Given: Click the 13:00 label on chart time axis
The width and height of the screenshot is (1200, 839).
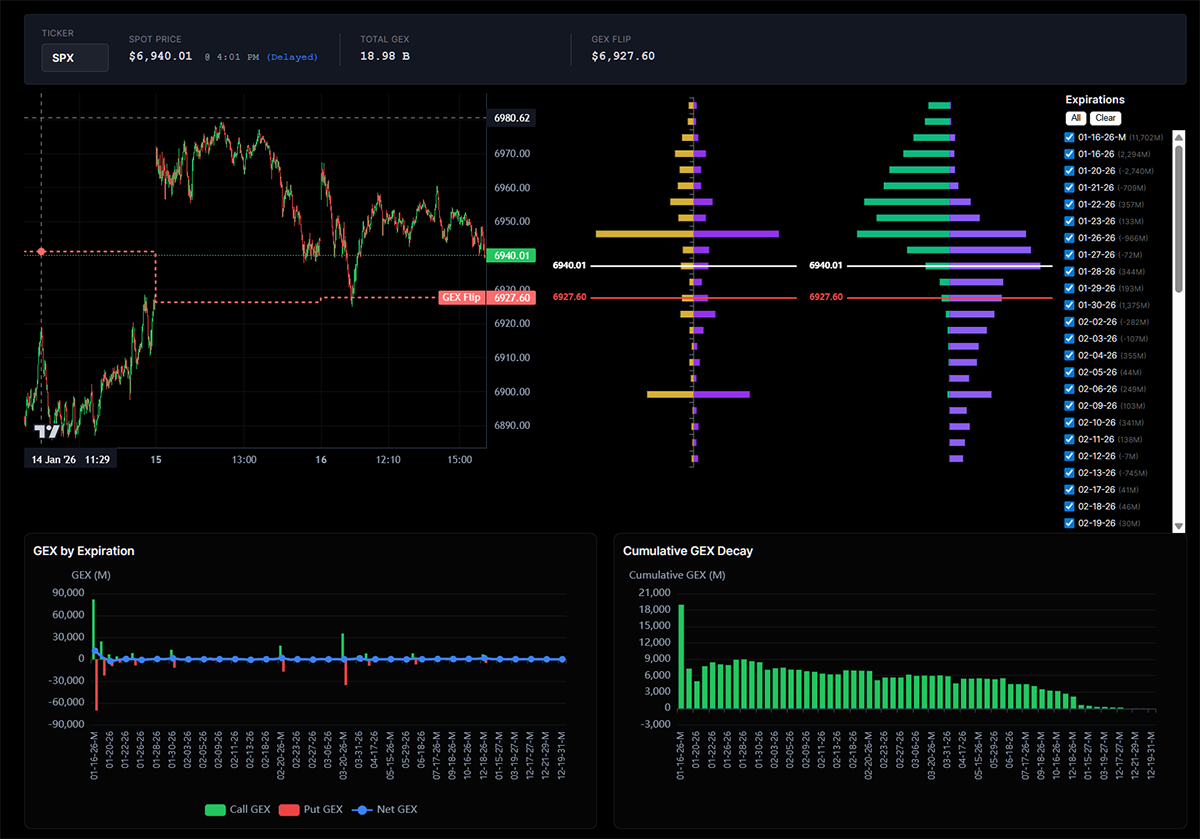Looking at the screenshot, I should coord(244,460).
